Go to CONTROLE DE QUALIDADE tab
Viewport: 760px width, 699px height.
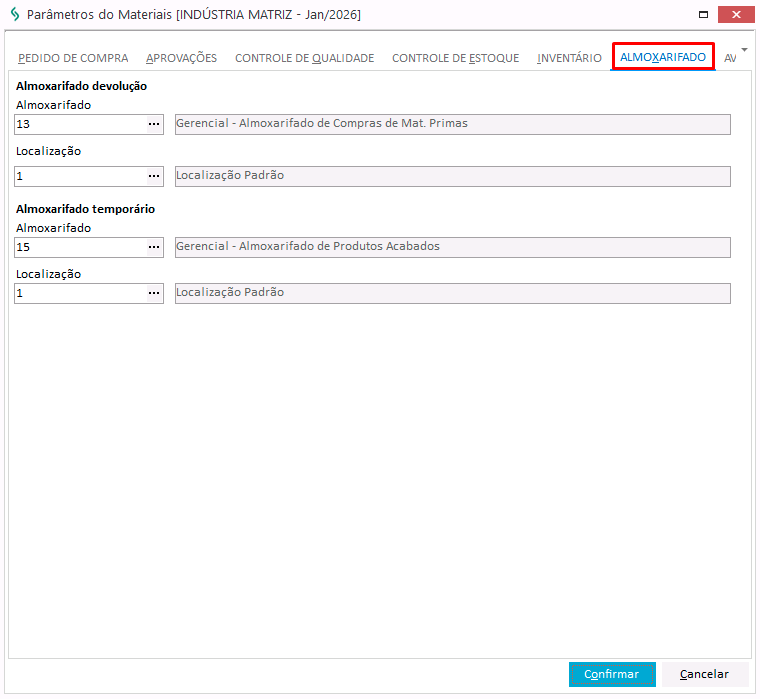[x=304, y=58]
